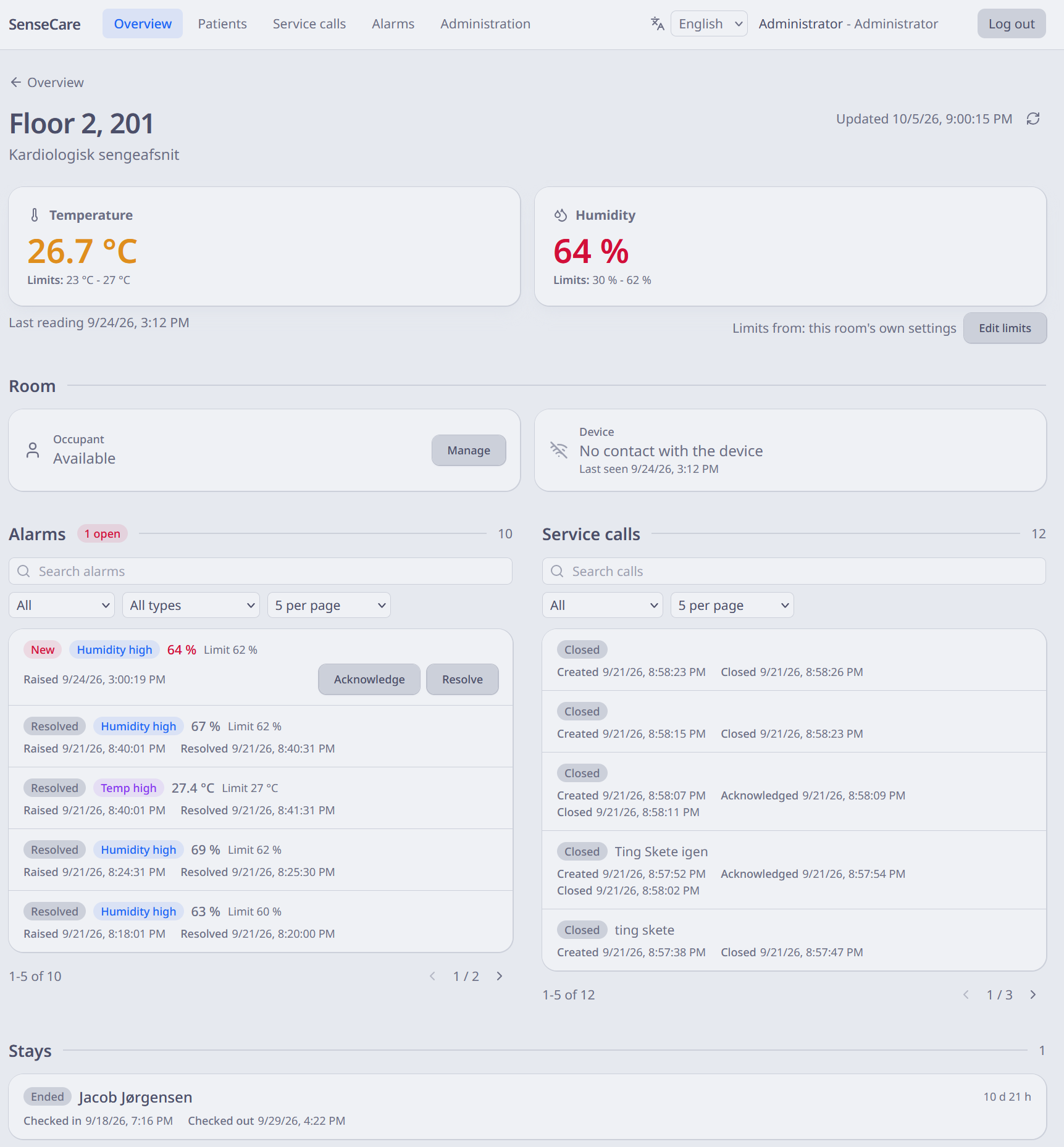The height and width of the screenshot is (1147, 1064).
Task: Click the back arrow beside Overview
Action: [x=15, y=82]
